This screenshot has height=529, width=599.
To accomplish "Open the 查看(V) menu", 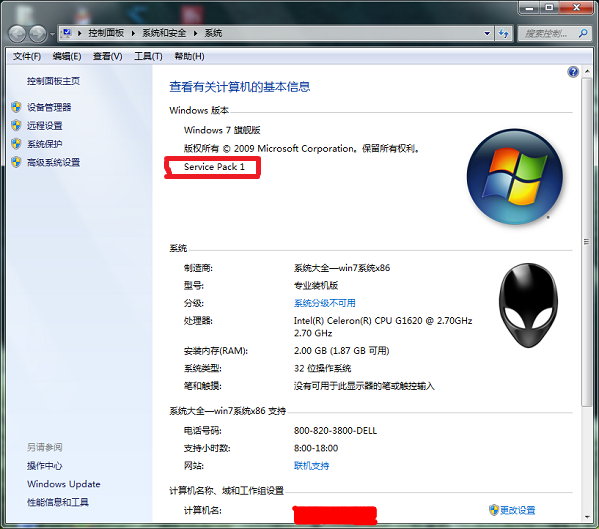I will pos(107,57).
